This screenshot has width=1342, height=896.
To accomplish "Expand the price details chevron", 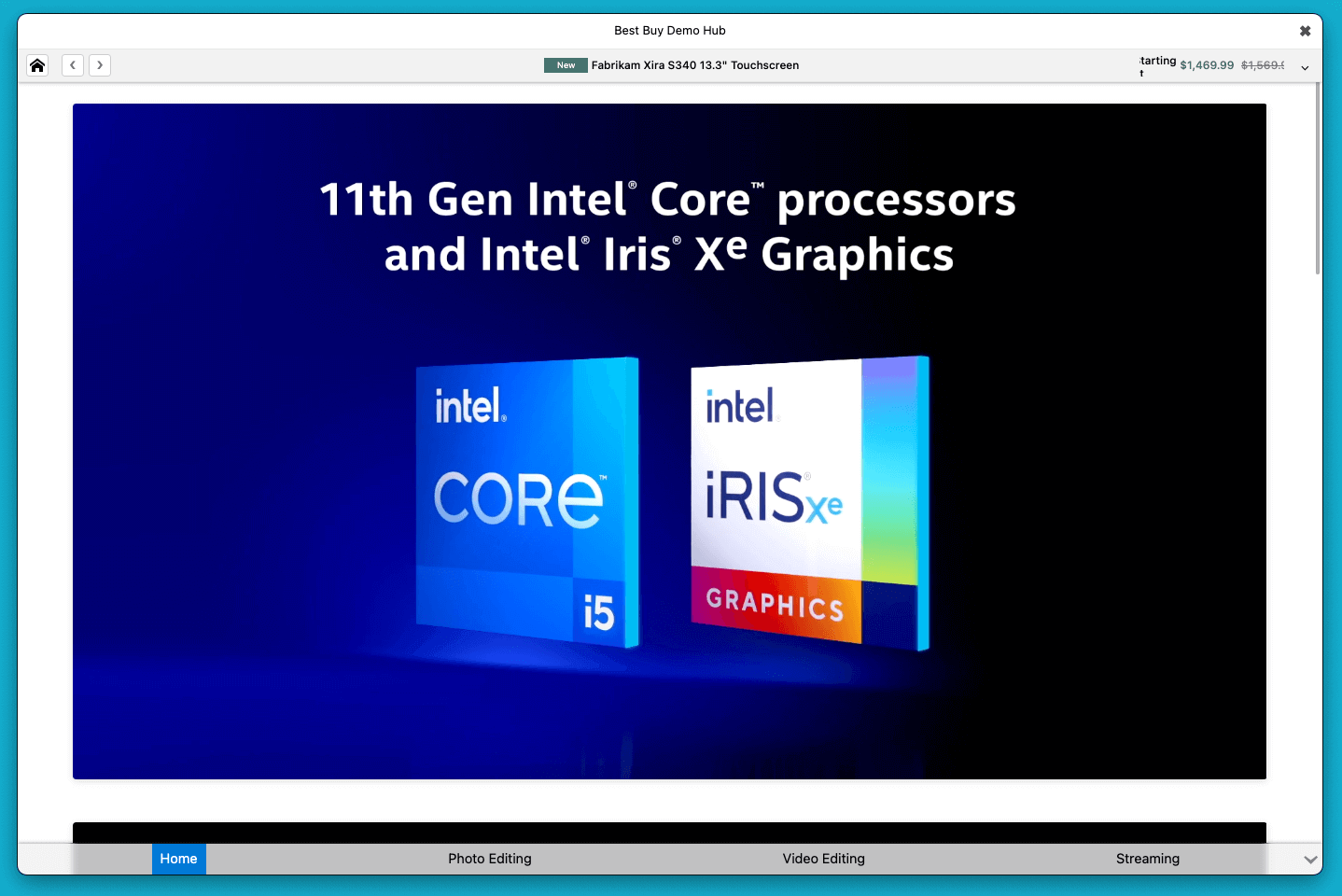I will [x=1305, y=67].
